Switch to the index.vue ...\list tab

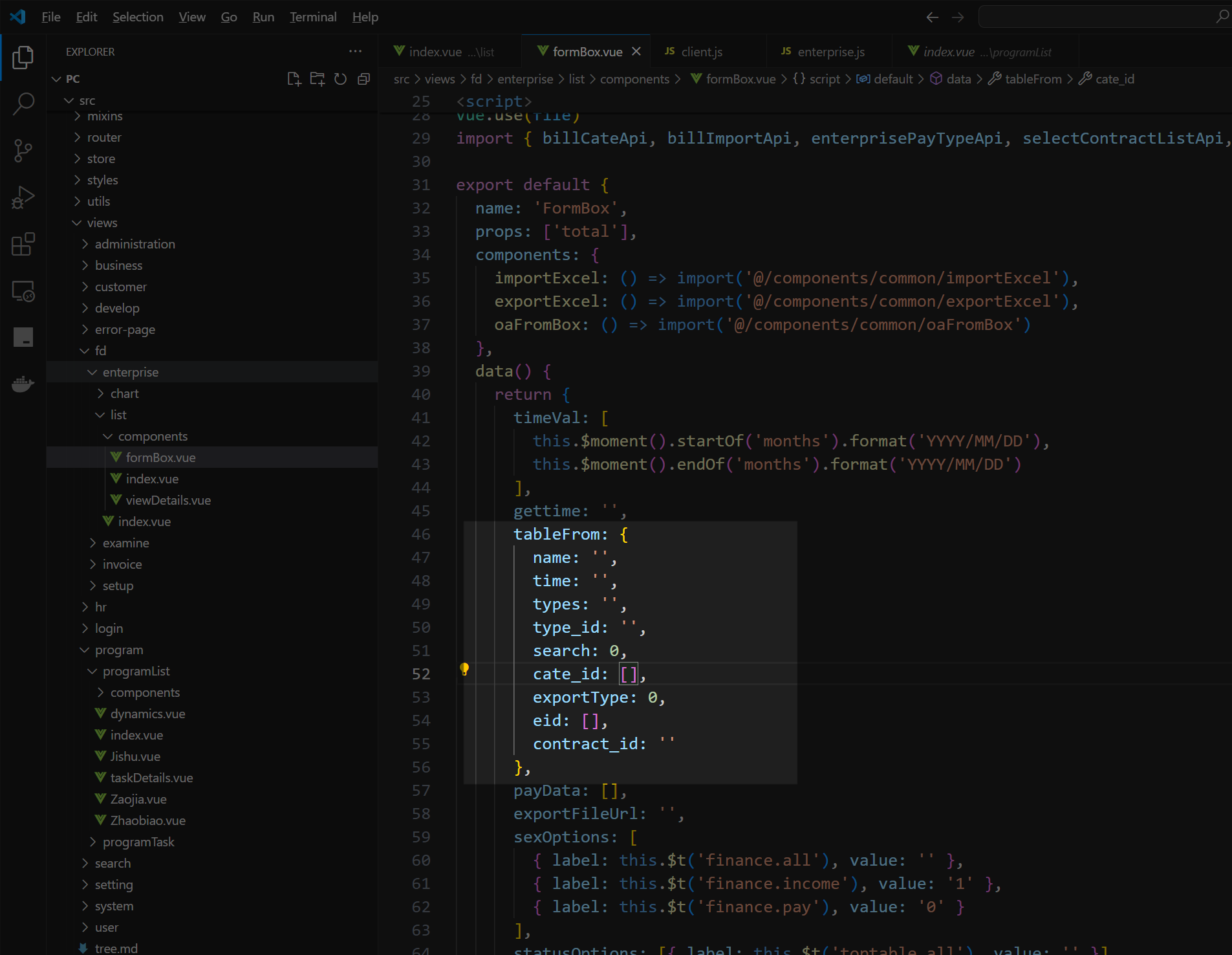[450, 52]
